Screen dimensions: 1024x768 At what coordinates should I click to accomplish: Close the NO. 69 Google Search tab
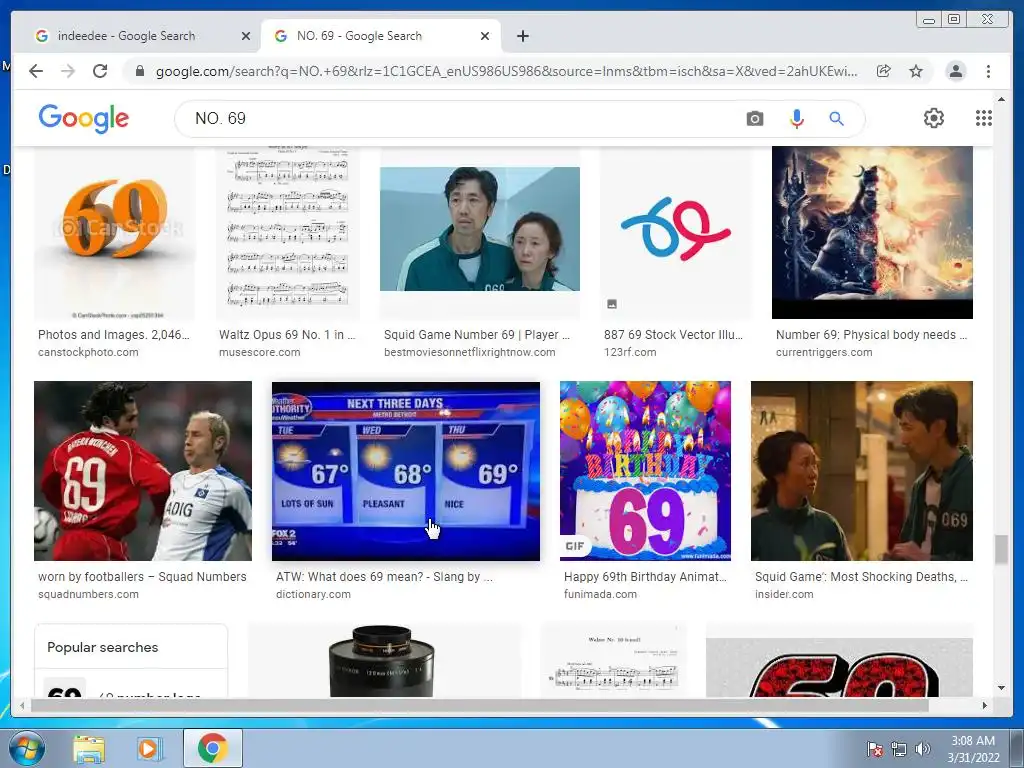(485, 36)
